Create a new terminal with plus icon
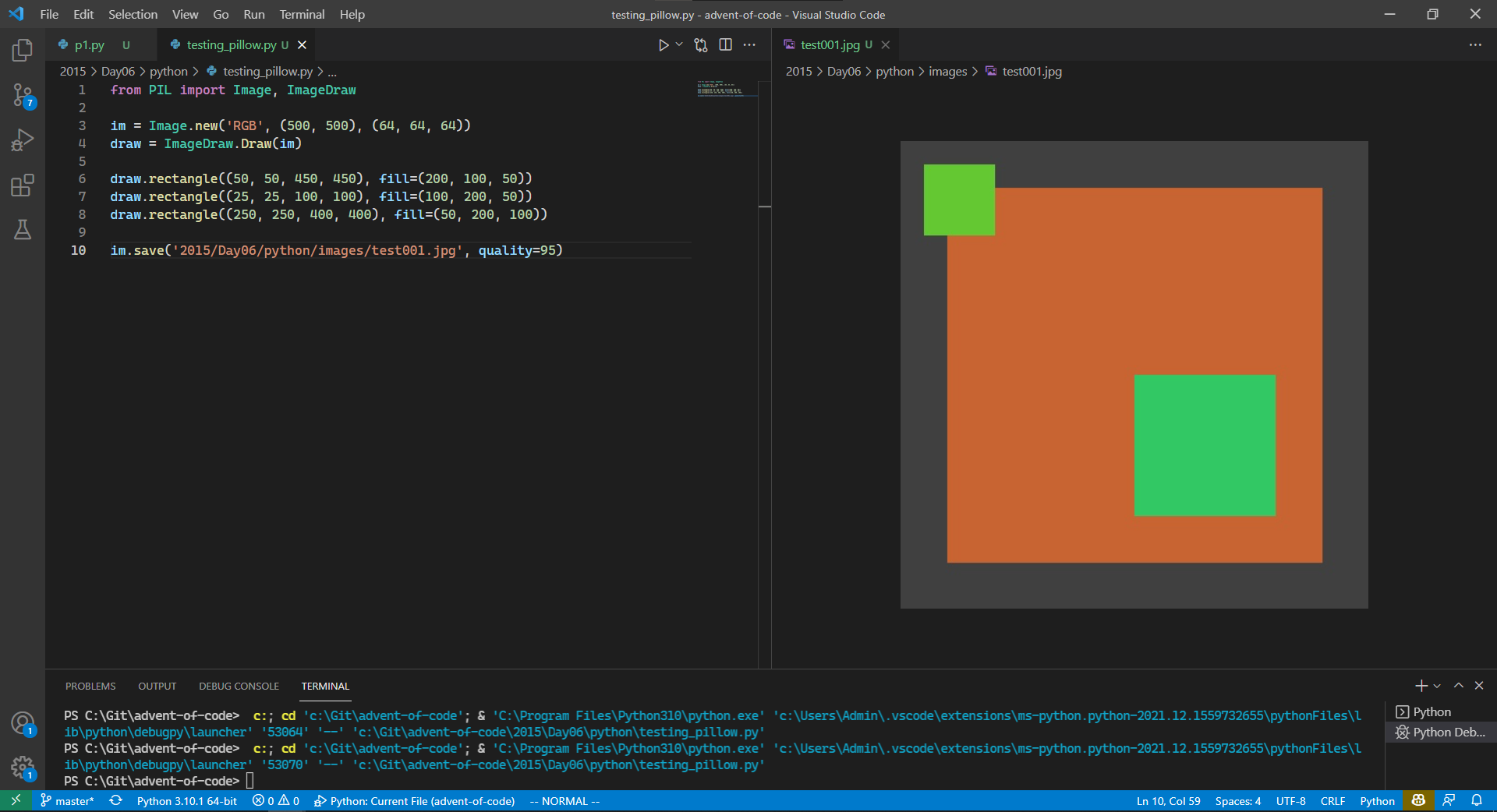 coord(1421,686)
